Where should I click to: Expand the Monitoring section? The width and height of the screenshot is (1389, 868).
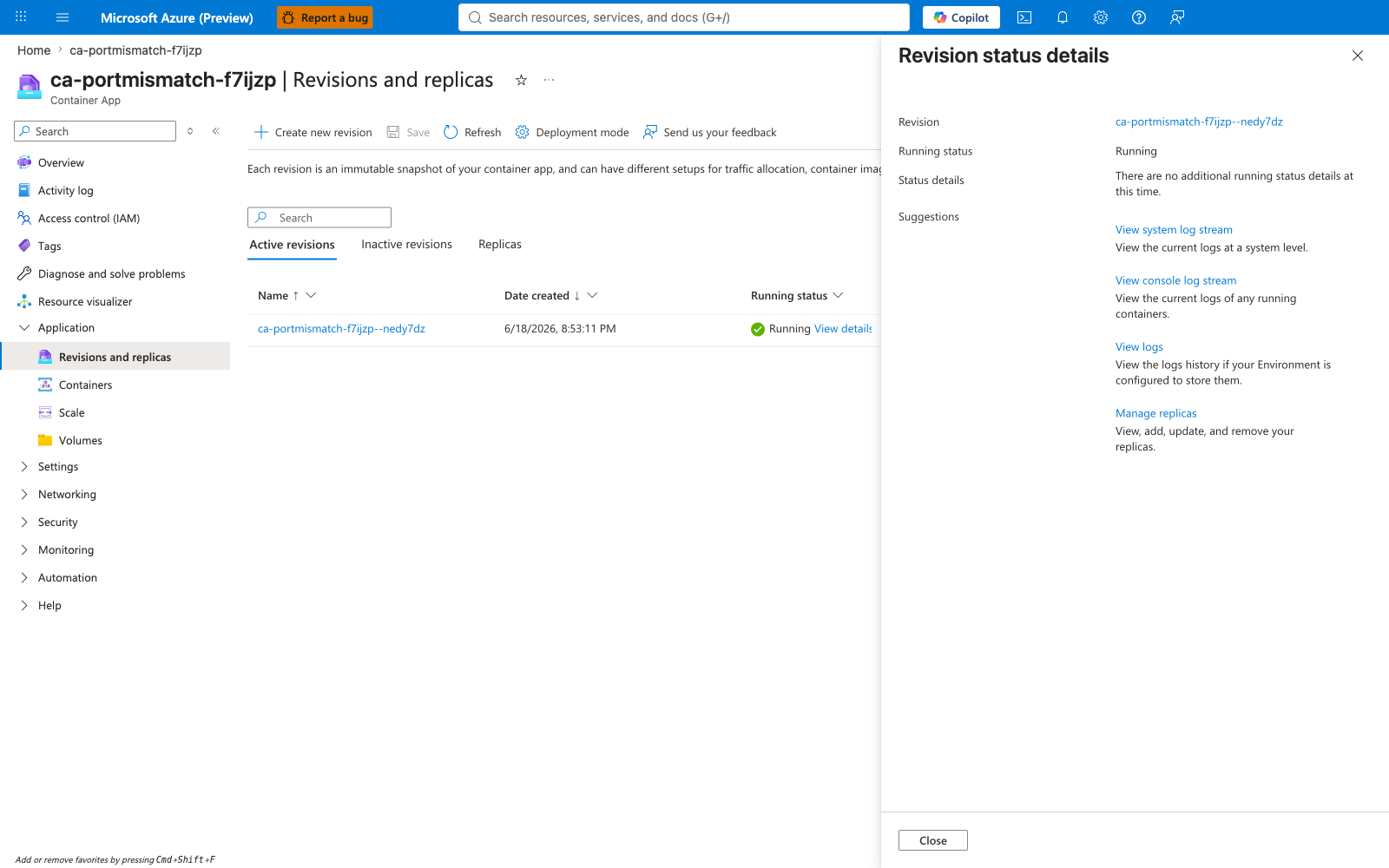(24, 549)
